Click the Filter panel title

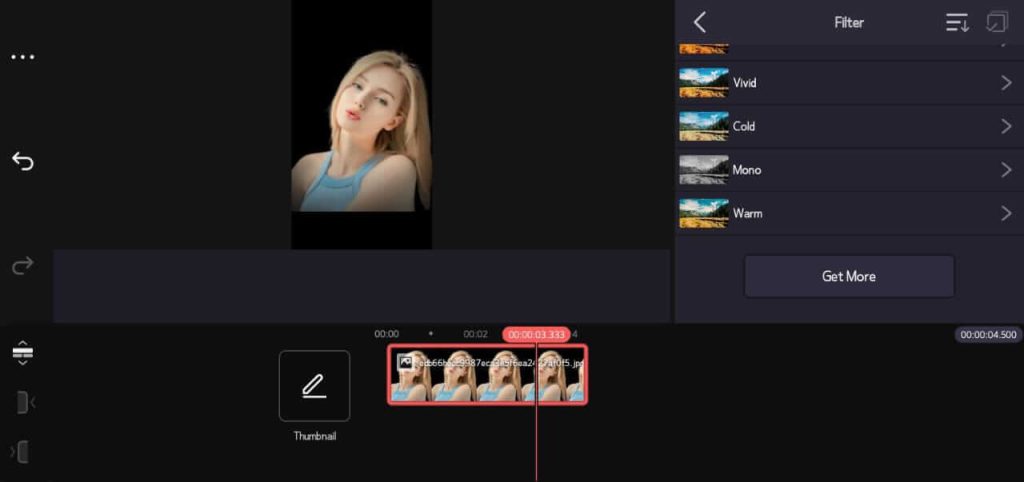[849, 22]
